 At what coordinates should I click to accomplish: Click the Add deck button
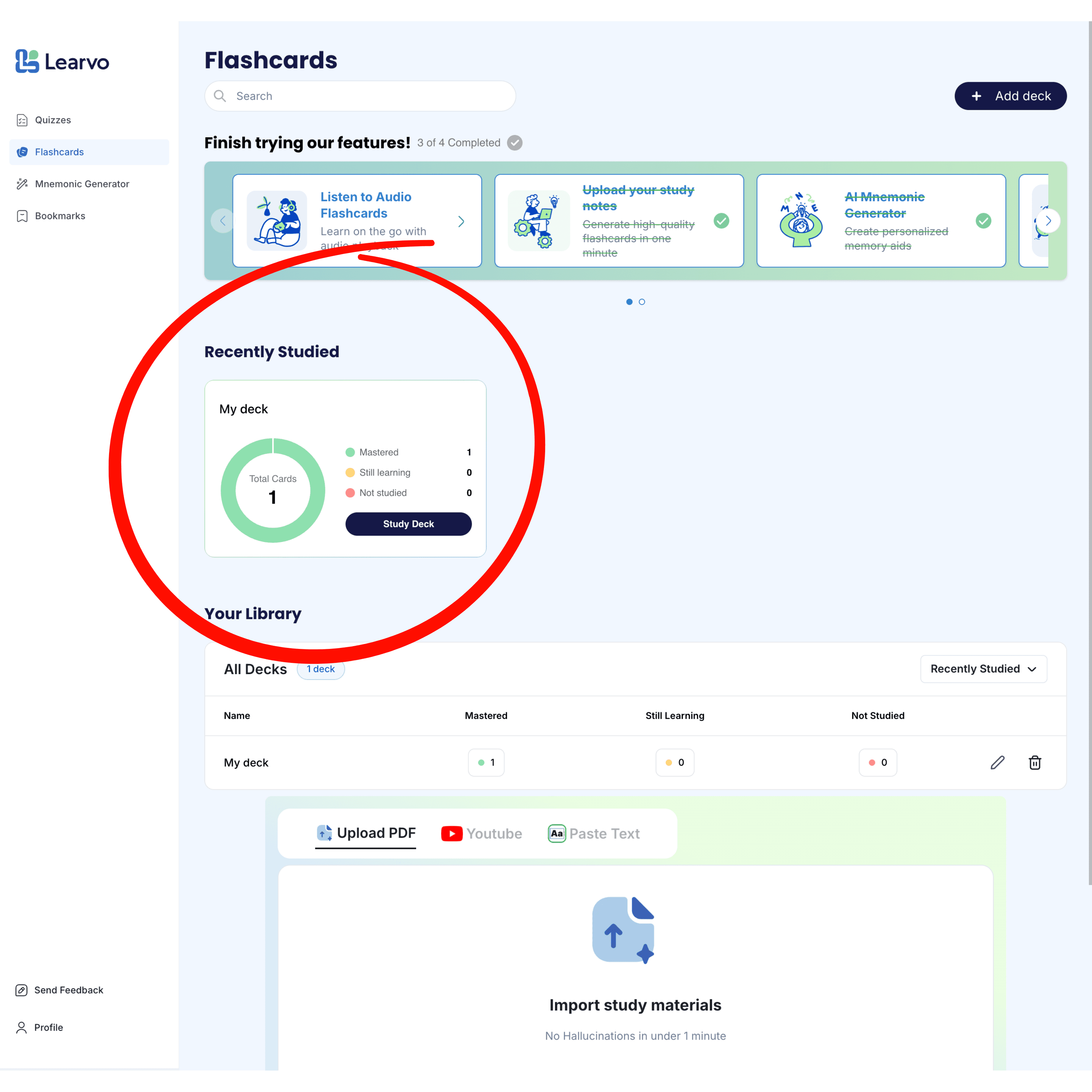1010,96
